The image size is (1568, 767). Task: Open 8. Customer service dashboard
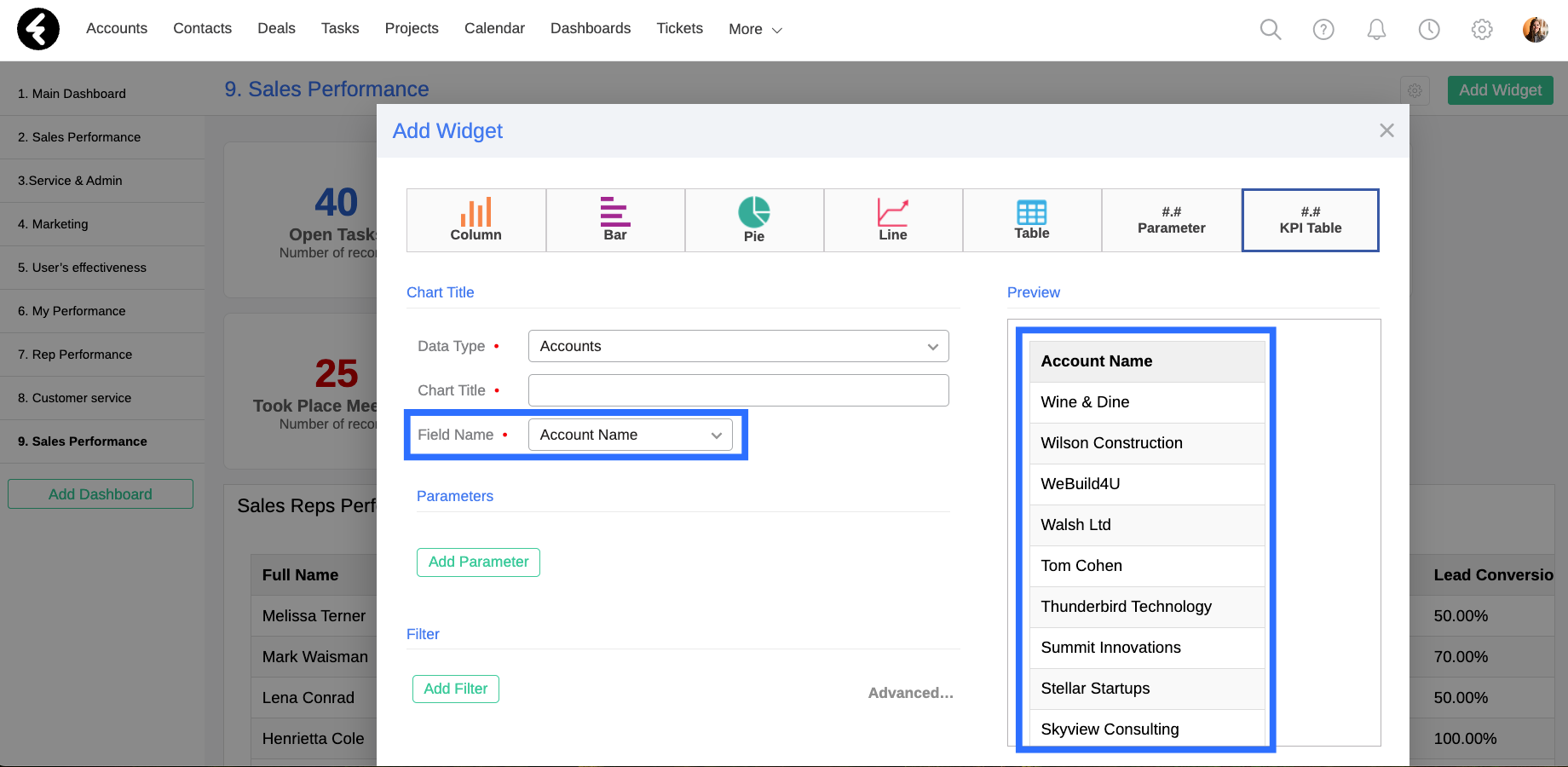click(102, 398)
